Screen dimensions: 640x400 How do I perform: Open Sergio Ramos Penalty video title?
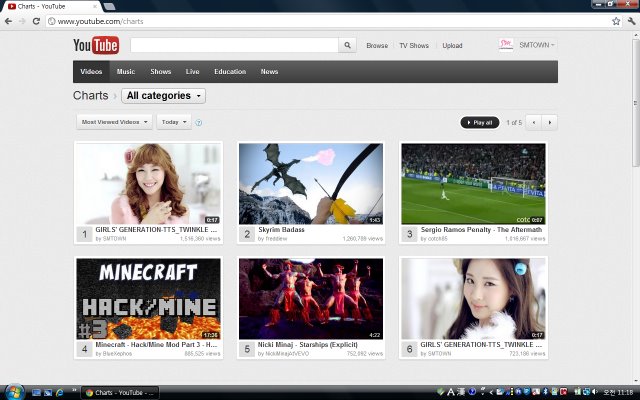[481, 229]
